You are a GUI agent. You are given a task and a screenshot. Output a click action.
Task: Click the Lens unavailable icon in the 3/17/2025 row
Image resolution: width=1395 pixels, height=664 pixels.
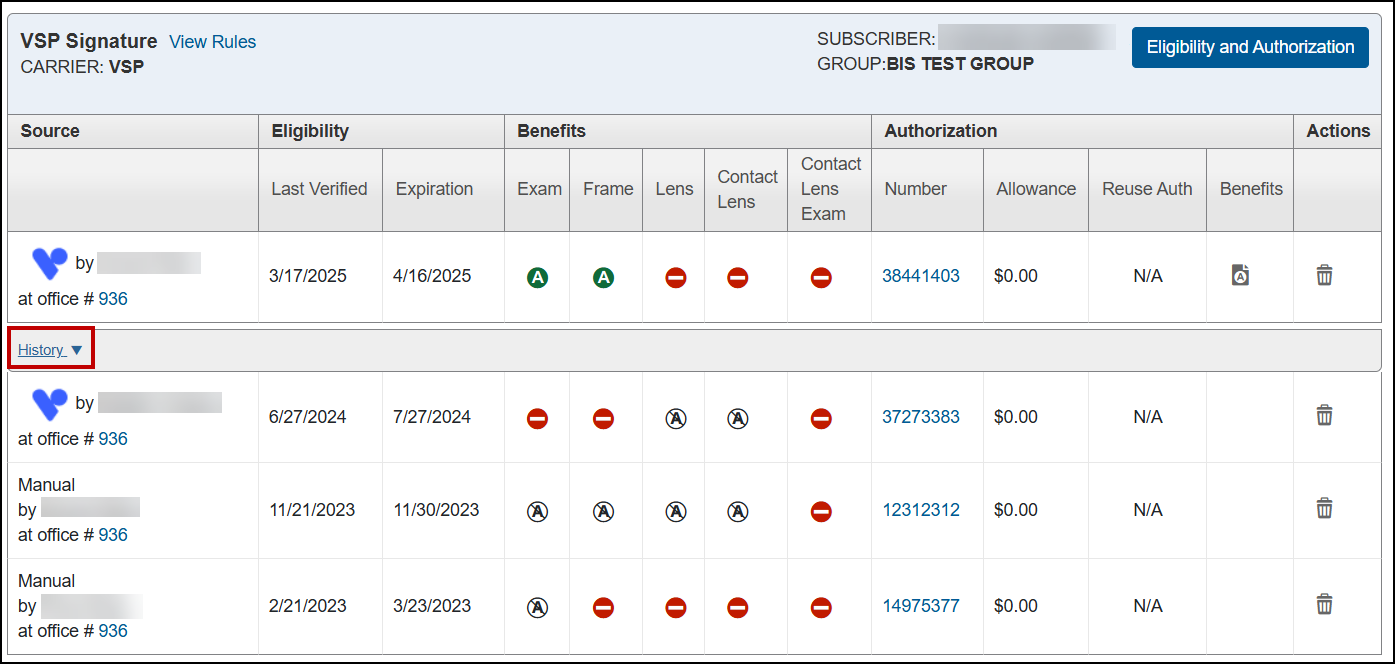676,278
